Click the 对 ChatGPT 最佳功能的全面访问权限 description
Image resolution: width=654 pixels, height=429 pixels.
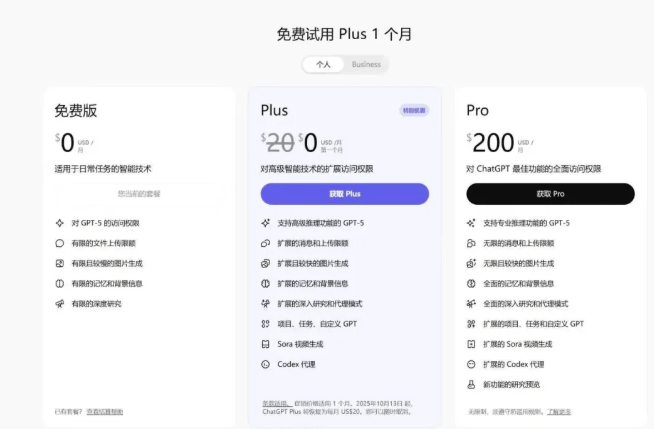534,169
